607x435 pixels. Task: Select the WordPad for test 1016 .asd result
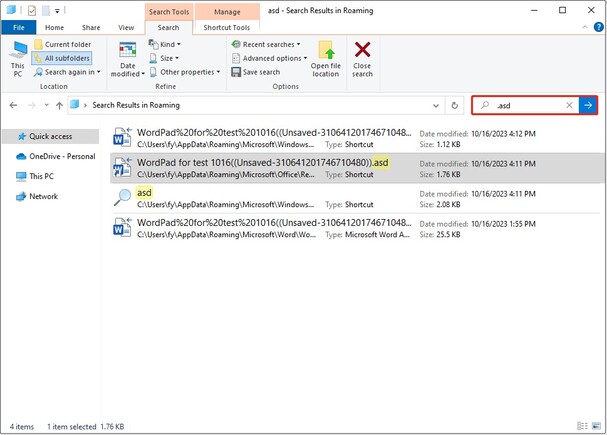357,168
